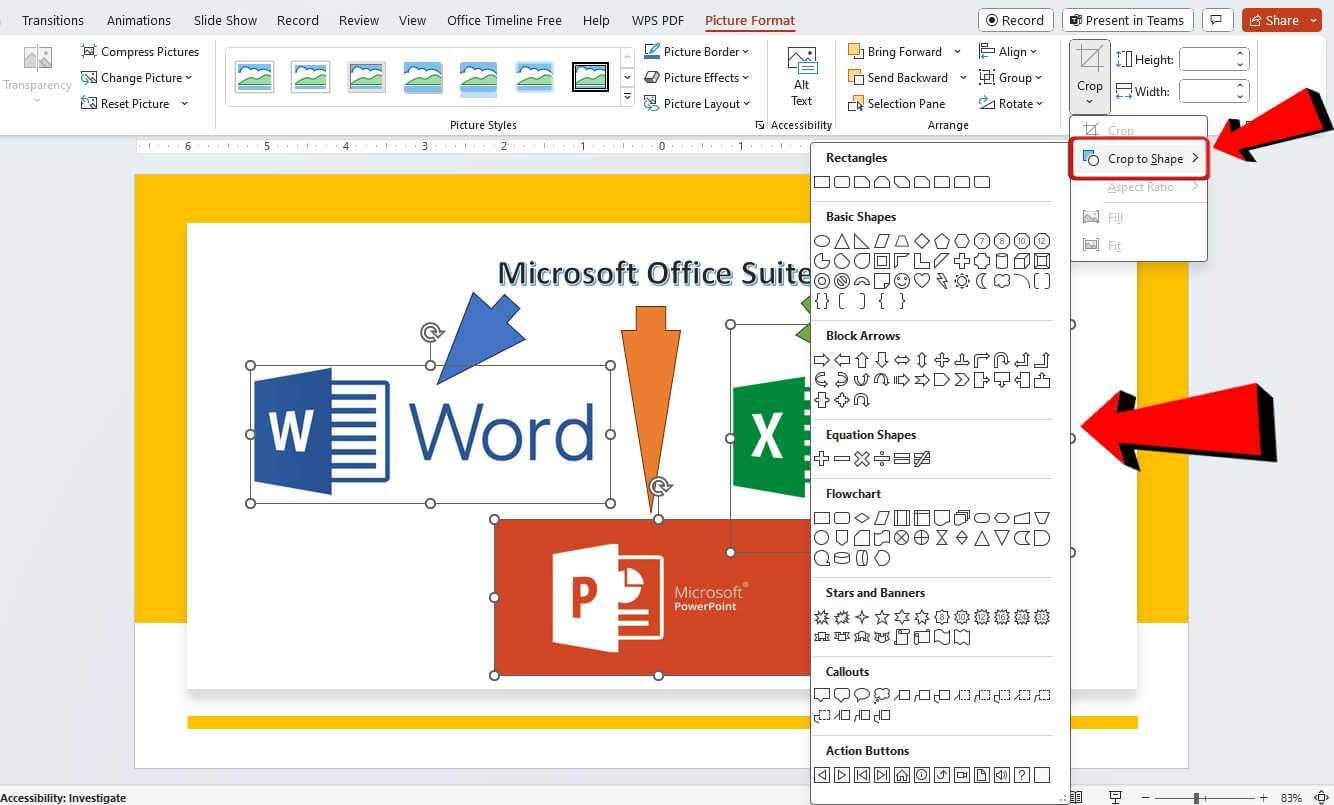Screen dimensions: 1334x805
Task: Pick the plain Rectangle in Rectangles
Action: tap(822, 182)
